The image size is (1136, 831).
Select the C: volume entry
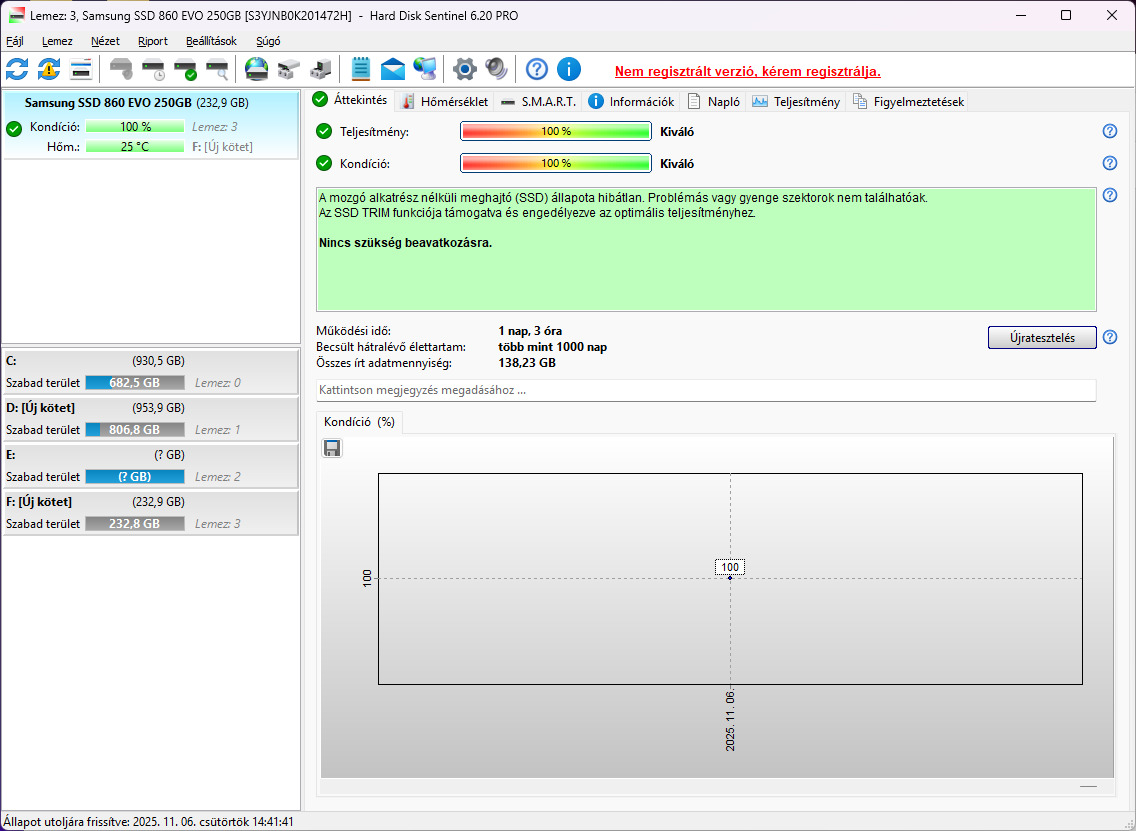[x=151, y=371]
